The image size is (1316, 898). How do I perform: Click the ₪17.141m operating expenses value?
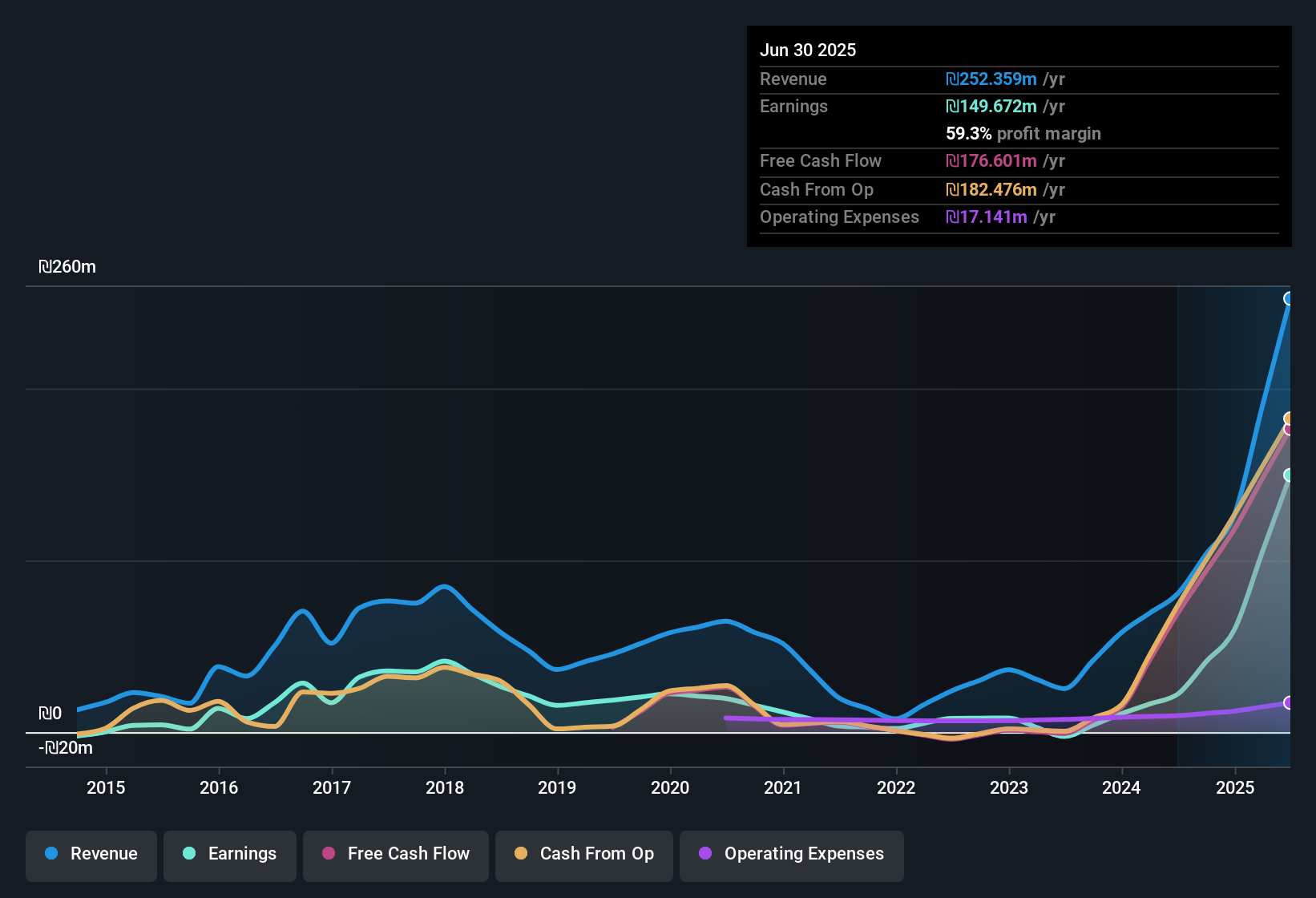[x=987, y=216]
